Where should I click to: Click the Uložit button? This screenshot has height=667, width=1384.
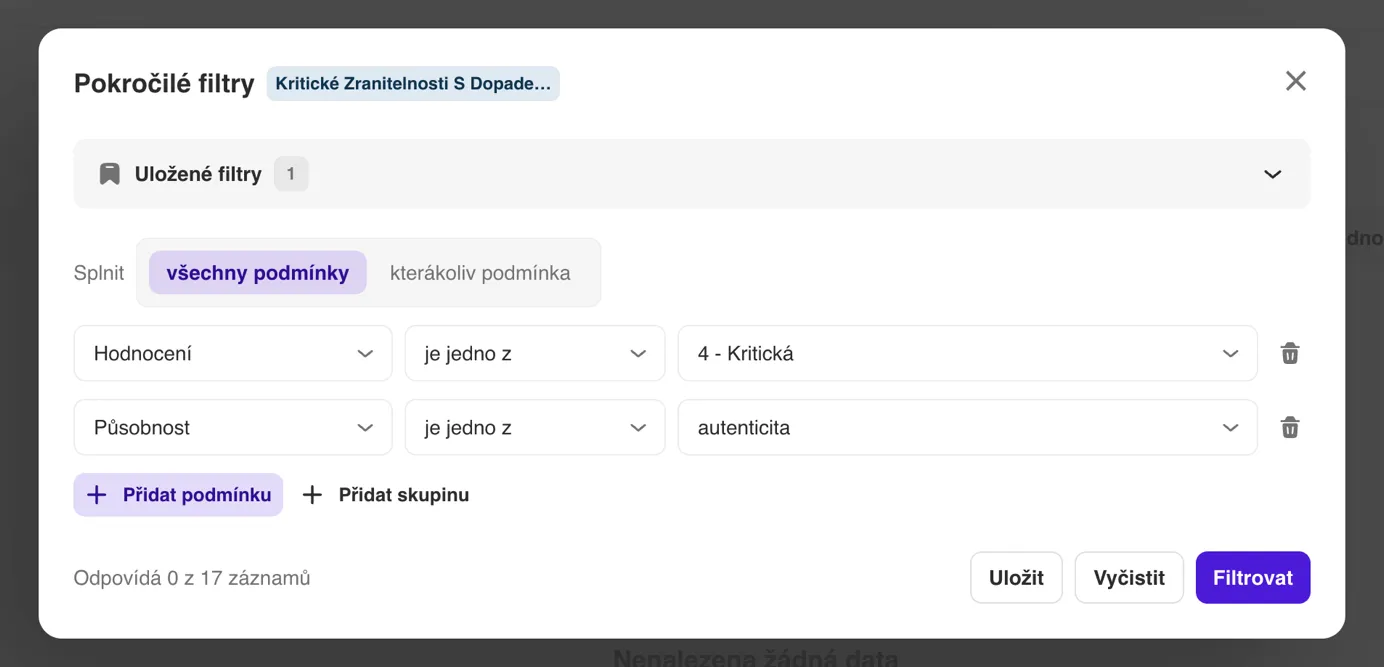1016,578
